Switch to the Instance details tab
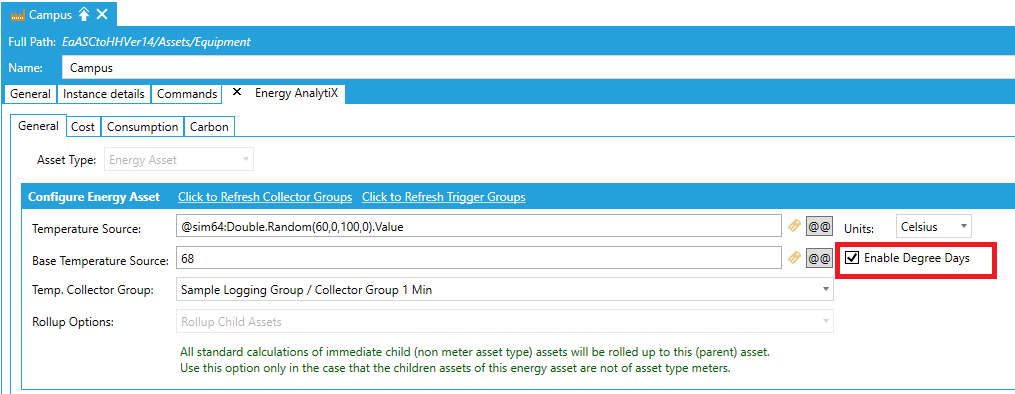 (x=104, y=94)
